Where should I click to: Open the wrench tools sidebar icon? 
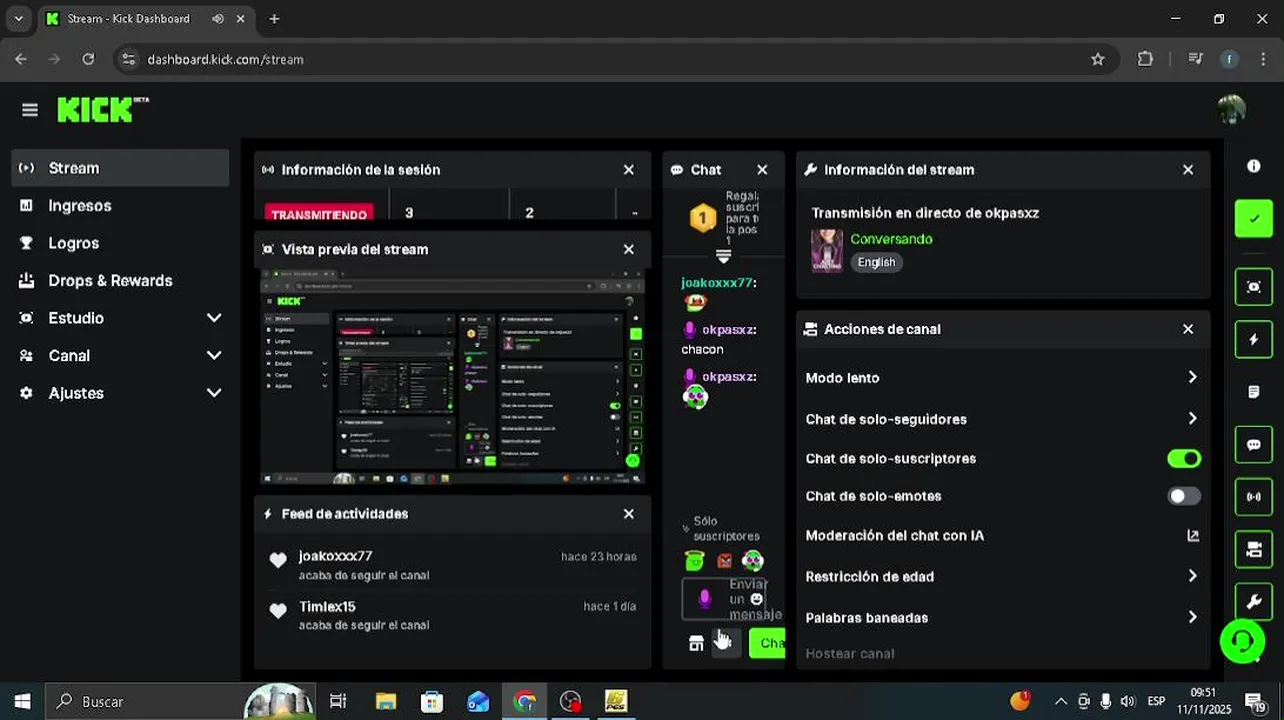(x=1253, y=602)
